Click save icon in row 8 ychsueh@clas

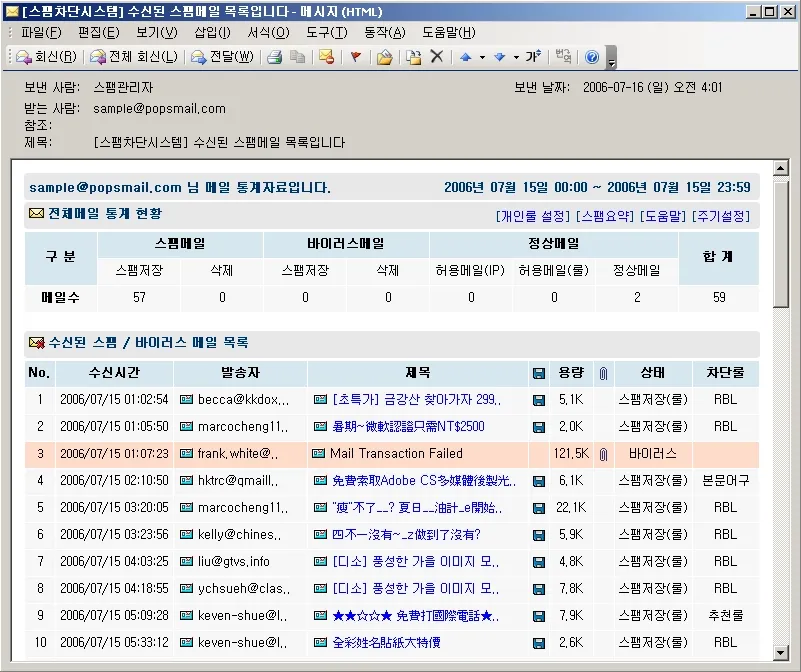538,589
